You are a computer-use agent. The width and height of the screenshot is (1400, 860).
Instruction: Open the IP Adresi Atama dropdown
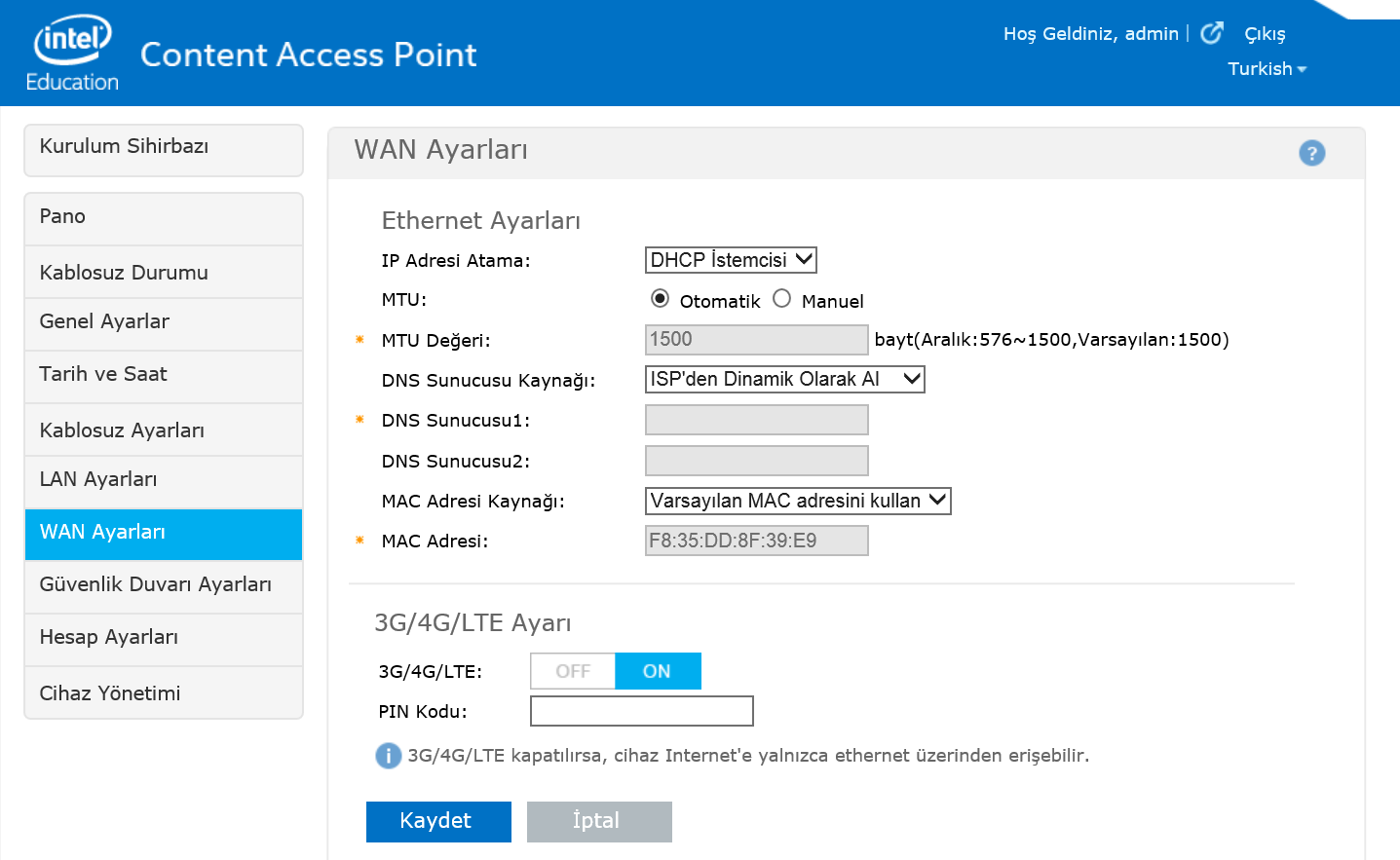(x=731, y=260)
